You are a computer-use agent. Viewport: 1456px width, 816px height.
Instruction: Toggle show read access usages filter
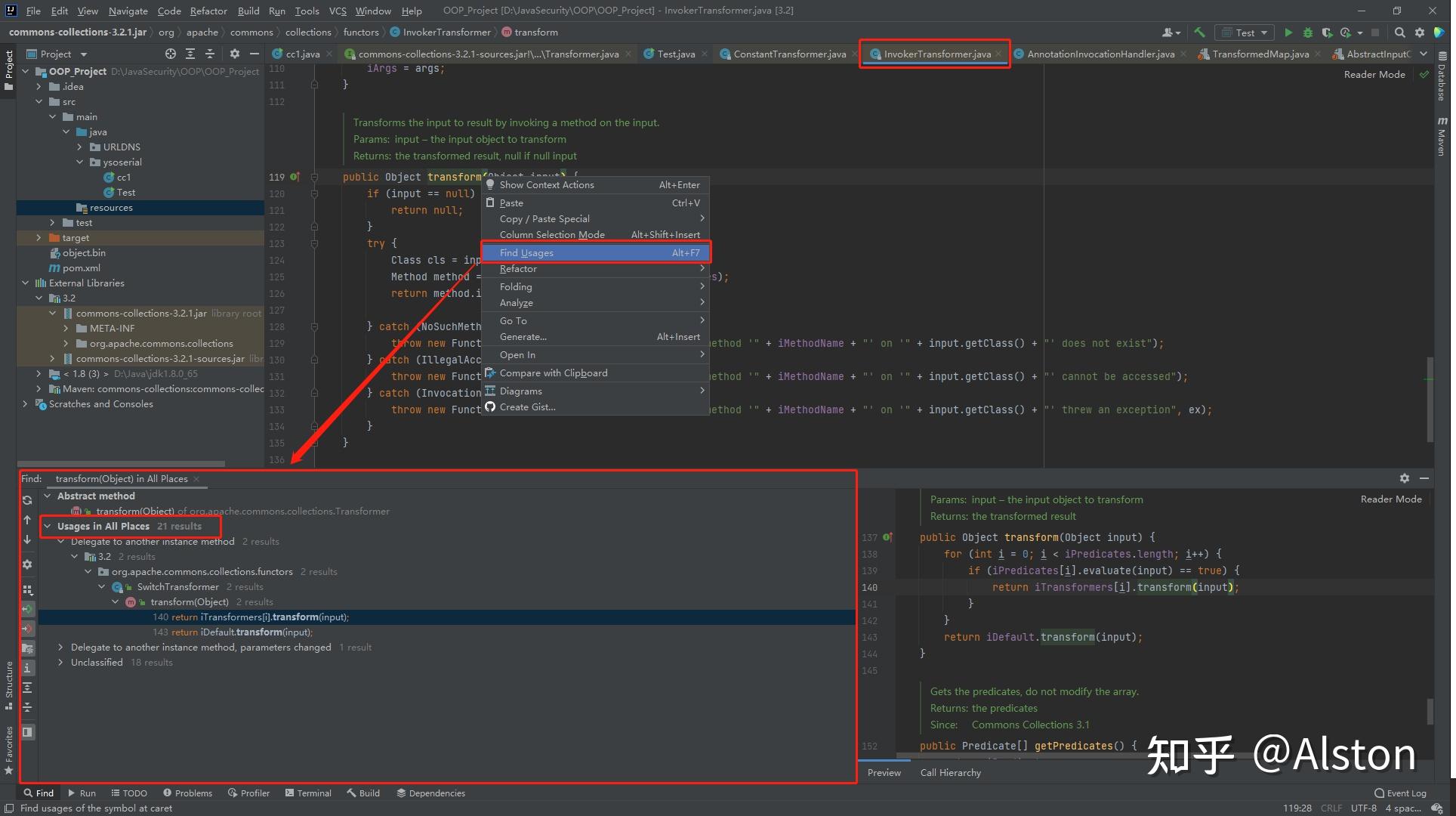(27, 609)
